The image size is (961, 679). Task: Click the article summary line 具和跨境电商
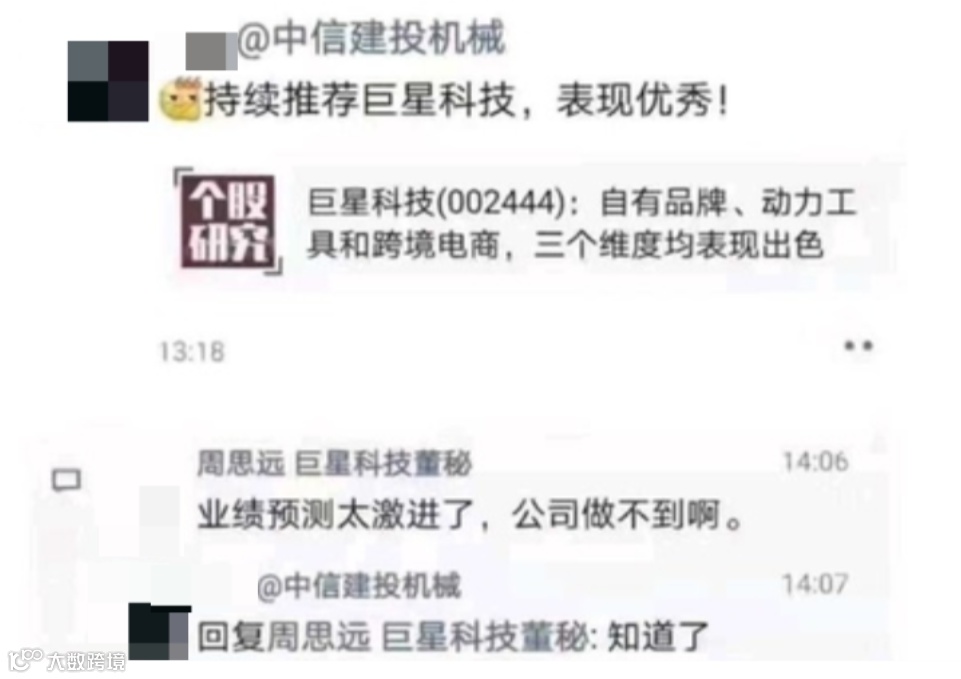coord(403,246)
